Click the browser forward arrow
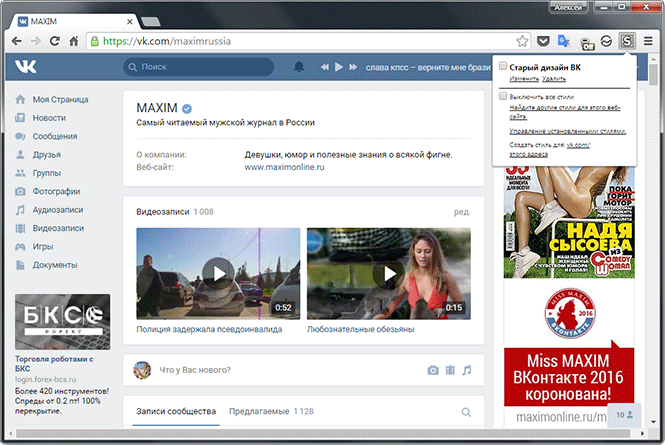This screenshot has width=665, height=445. tap(36, 41)
